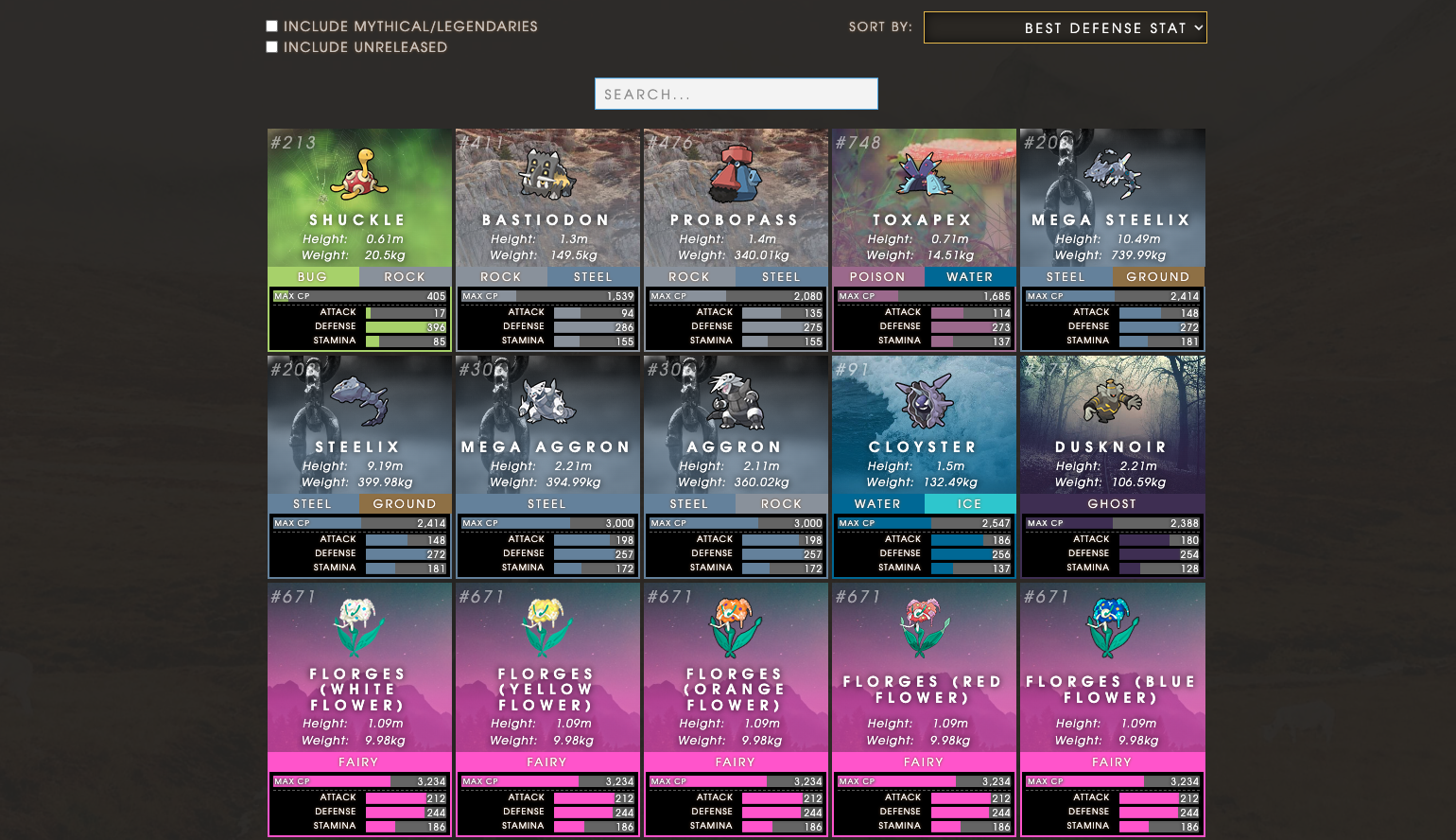The width and height of the screenshot is (1456, 840).
Task: Select the Probopass sprite
Action: pos(736,174)
